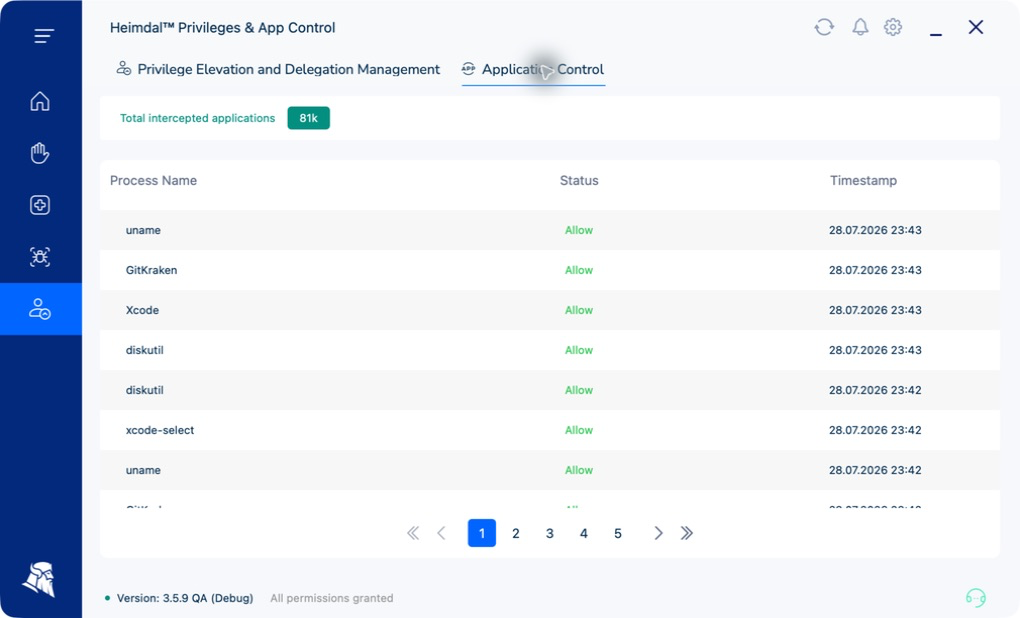Click the refresh sync icon
The width and height of the screenshot is (1020, 618).
tap(824, 27)
